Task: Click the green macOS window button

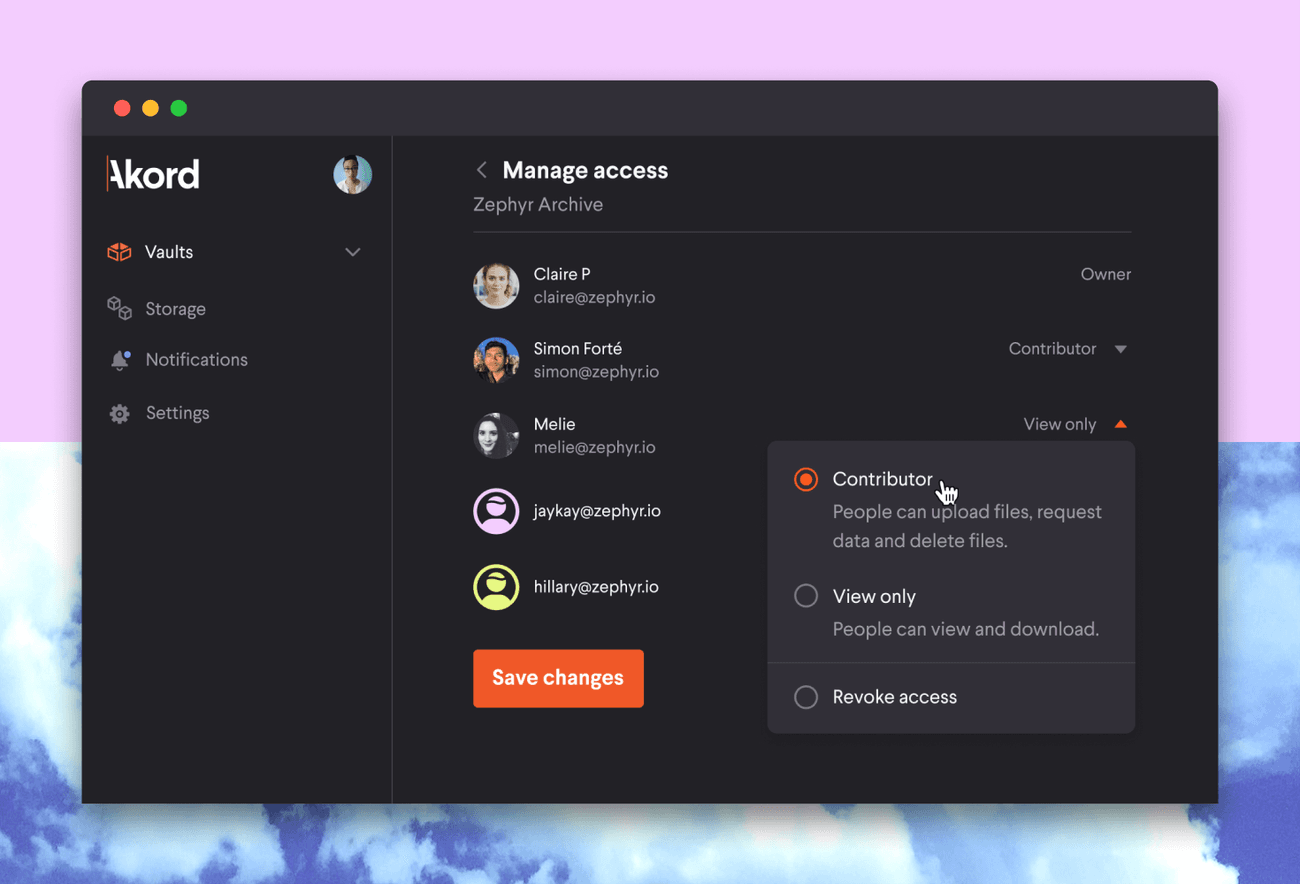Action: pos(179,108)
